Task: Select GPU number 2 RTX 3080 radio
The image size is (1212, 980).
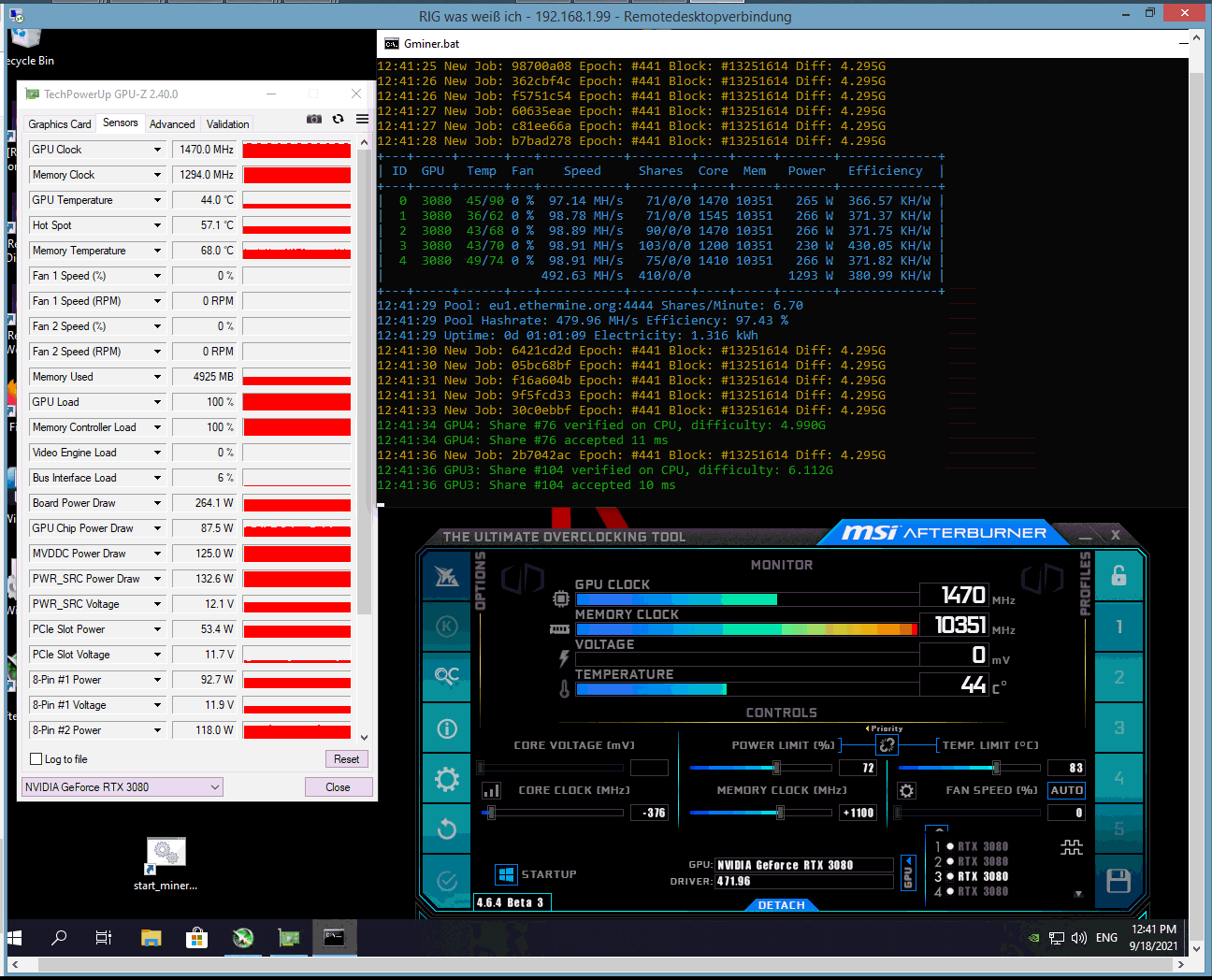Action: click(x=950, y=861)
